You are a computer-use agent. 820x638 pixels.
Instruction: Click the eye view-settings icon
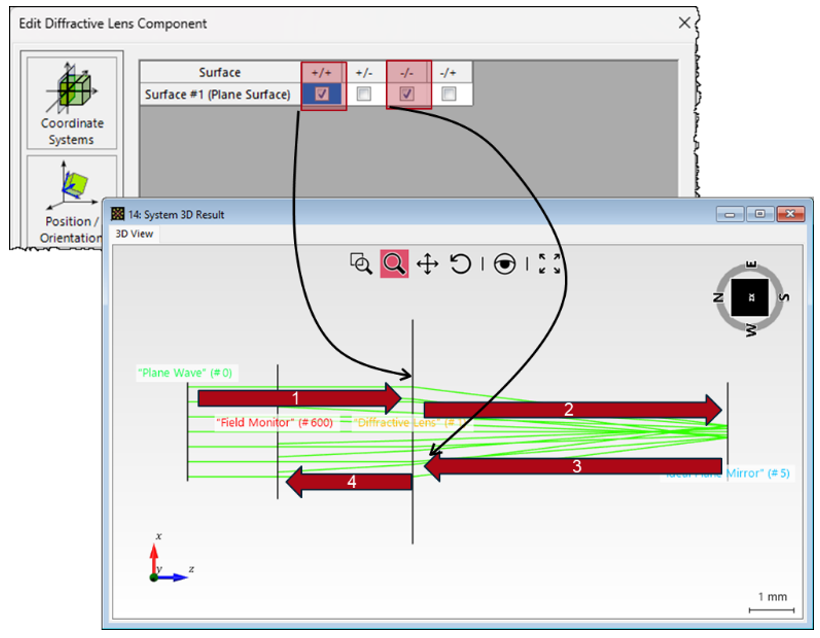coord(505,264)
